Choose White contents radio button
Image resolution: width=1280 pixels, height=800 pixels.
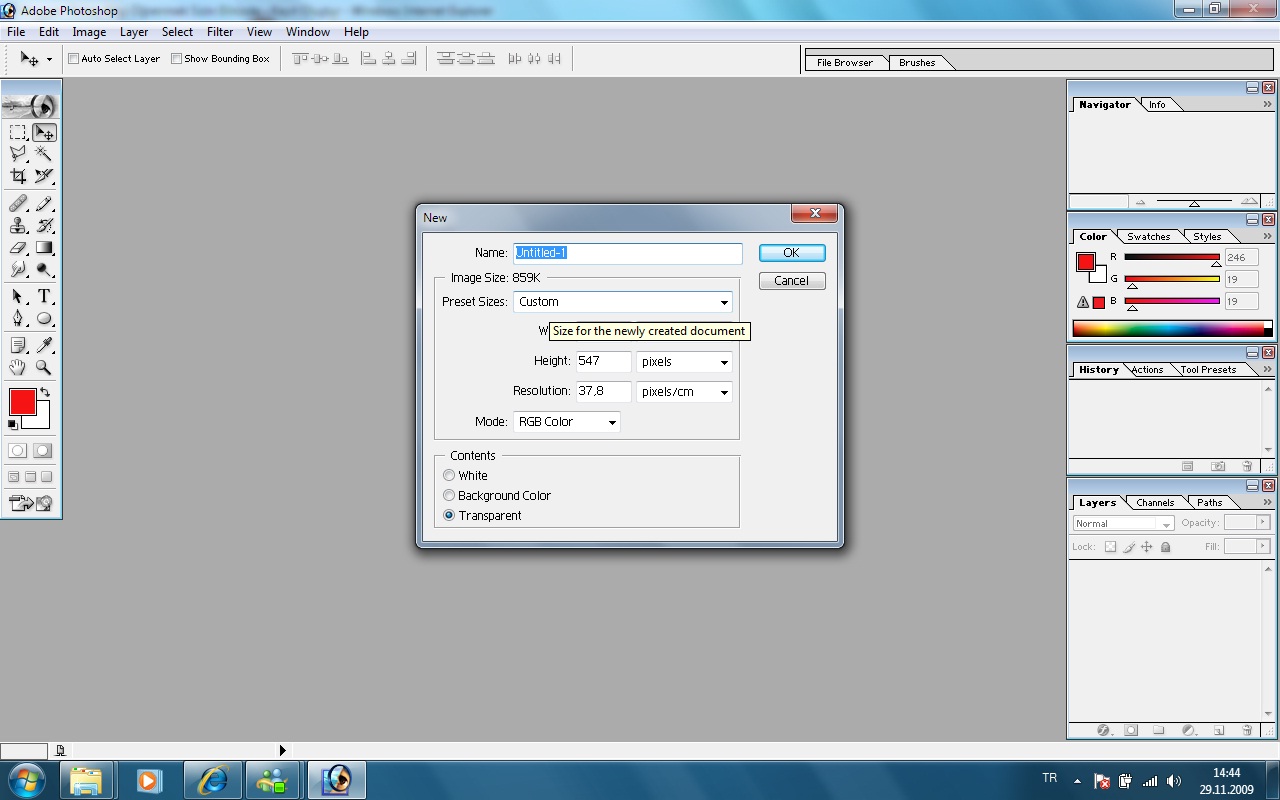[x=449, y=476]
